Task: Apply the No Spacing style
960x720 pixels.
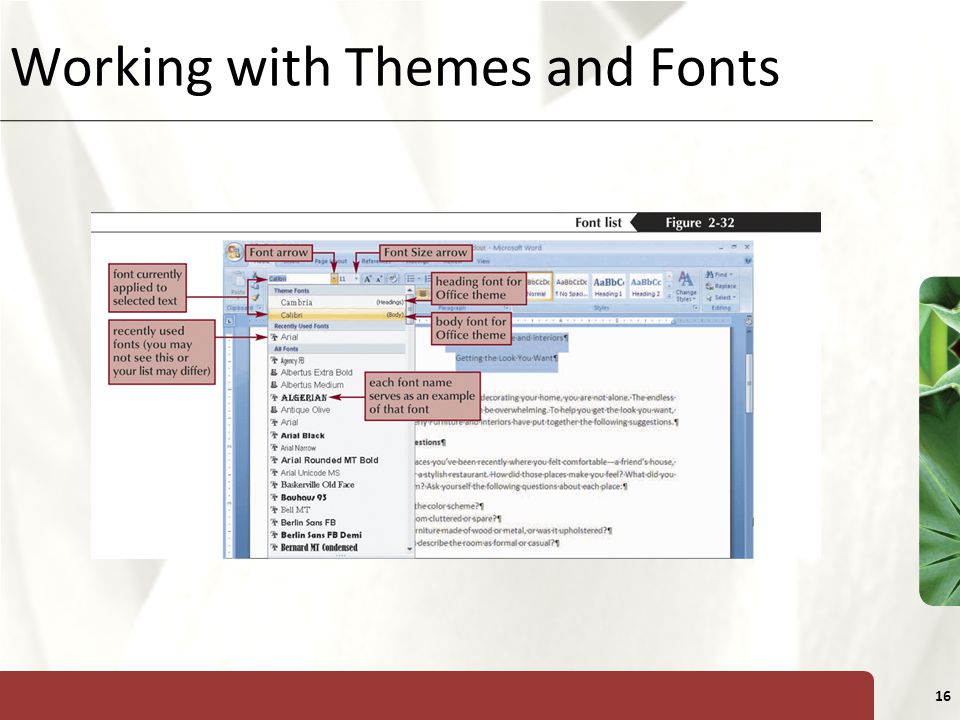Action: (x=572, y=287)
